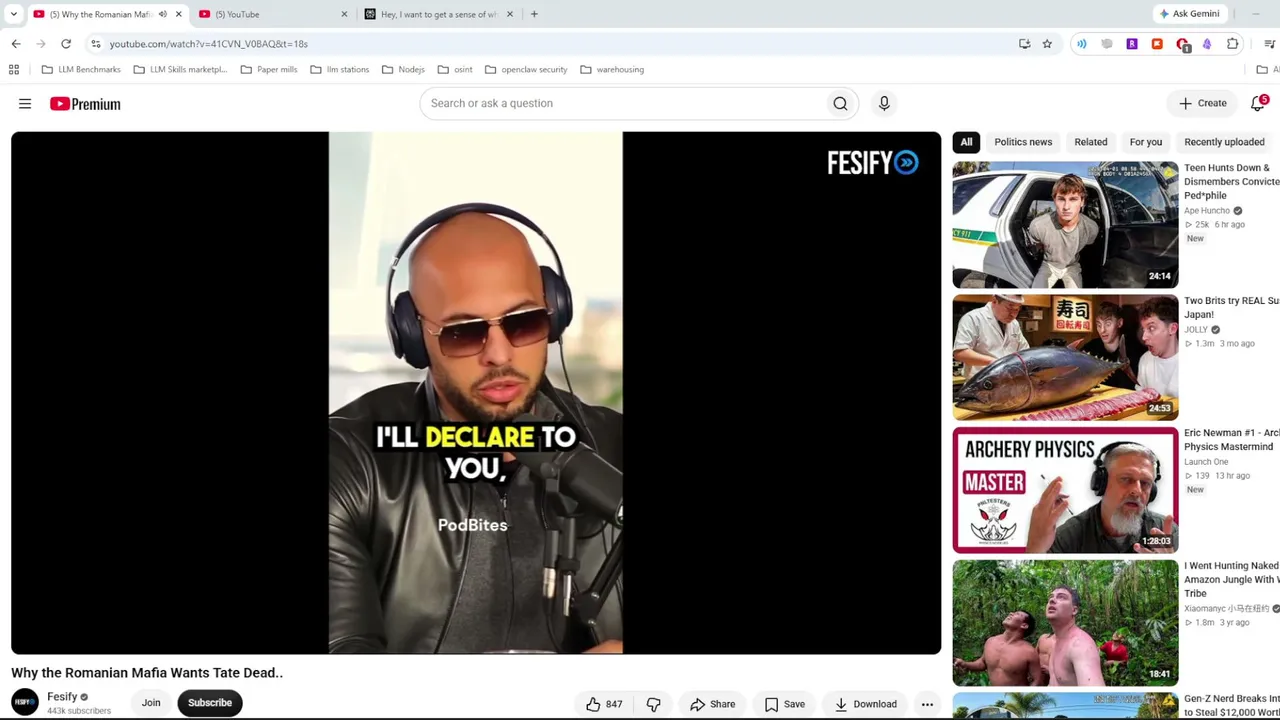Open the Amazon Jungle hunting video thumbnail
The image size is (1280, 720).
pos(1065,623)
